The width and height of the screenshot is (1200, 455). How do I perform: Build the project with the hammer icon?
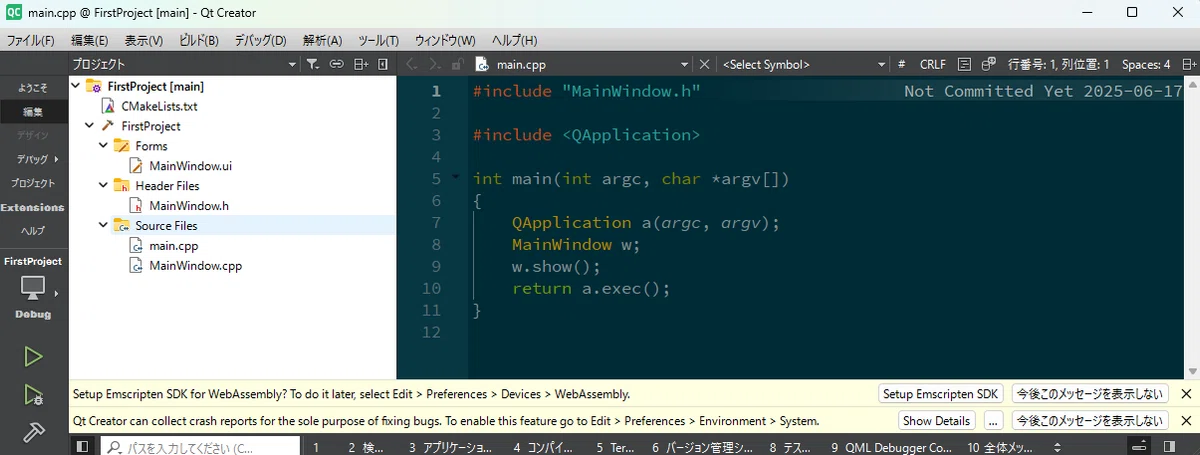coord(33,432)
